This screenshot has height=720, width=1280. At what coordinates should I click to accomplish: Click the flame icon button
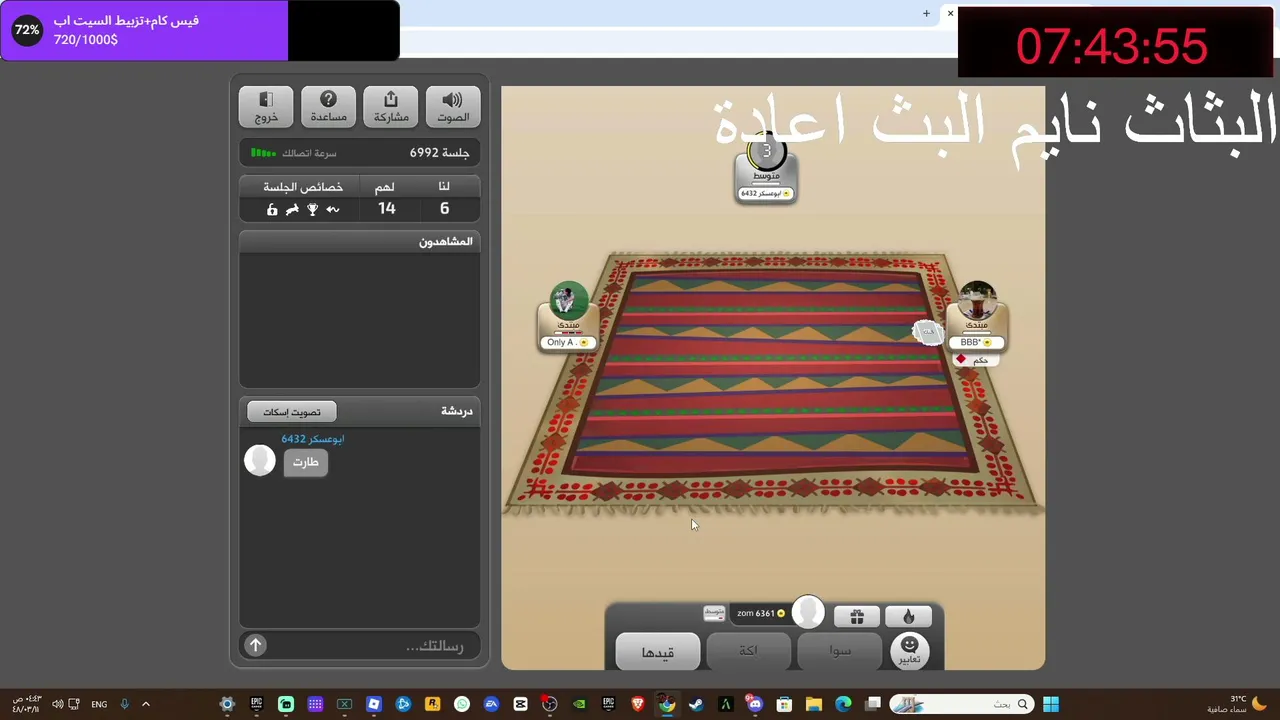[908, 617]
